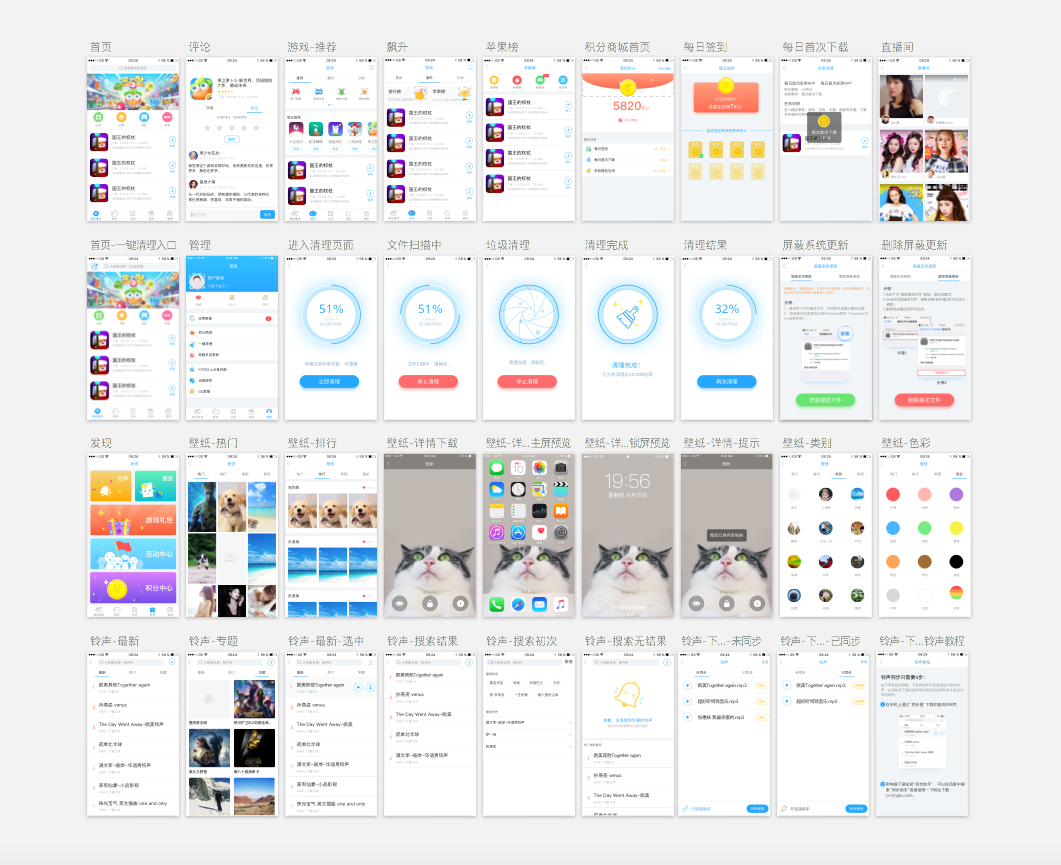Pick the brown color swatch in 壁纸-色彩

(x=925, y=561)
